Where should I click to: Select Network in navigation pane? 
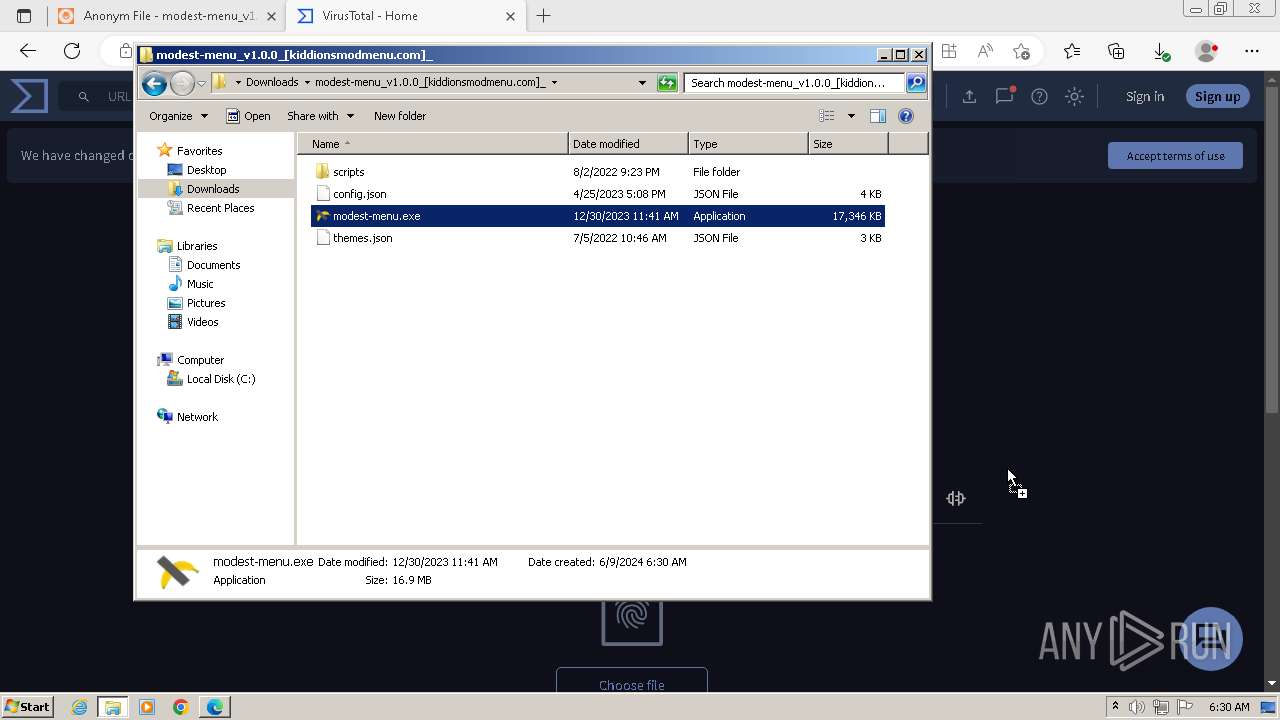(196, 417)
